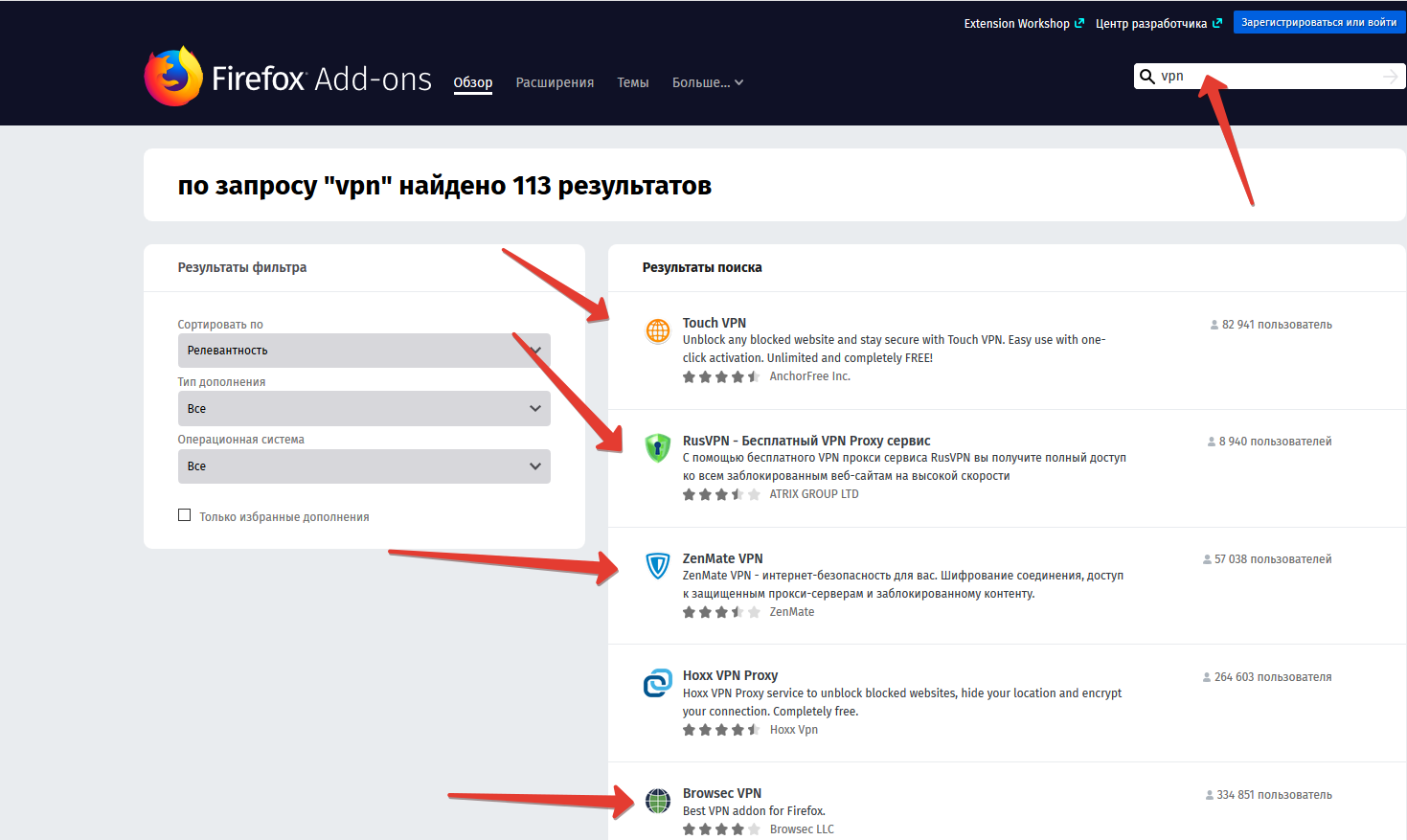This screenshot has height=840, width=1407.
Task: Go to the Темы tab
Action: [x=633, y=82]
